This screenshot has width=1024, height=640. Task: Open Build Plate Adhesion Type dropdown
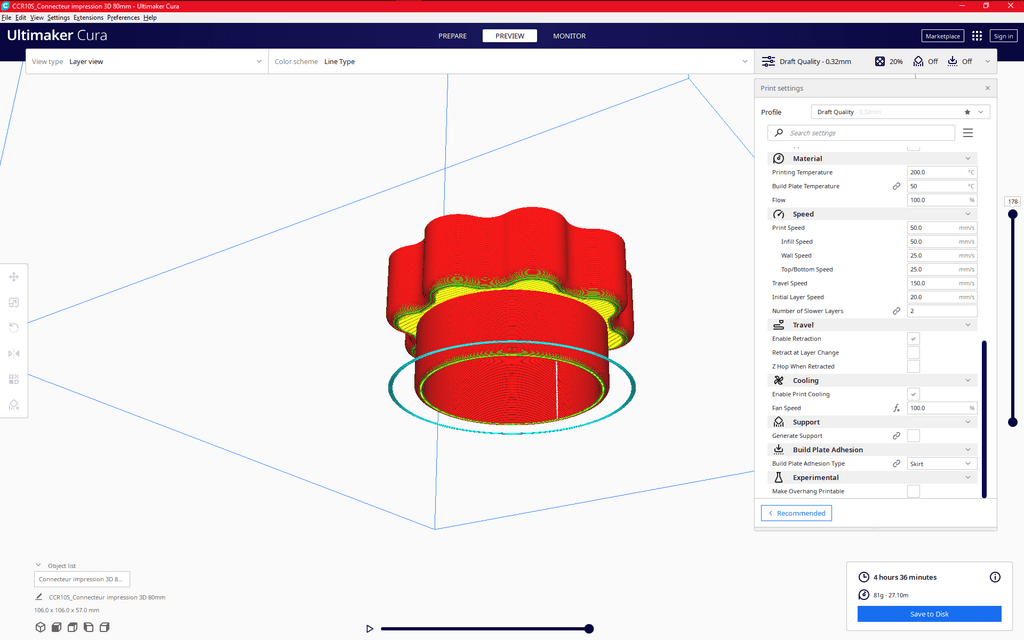pyautogui.click(x=942, y=464)
